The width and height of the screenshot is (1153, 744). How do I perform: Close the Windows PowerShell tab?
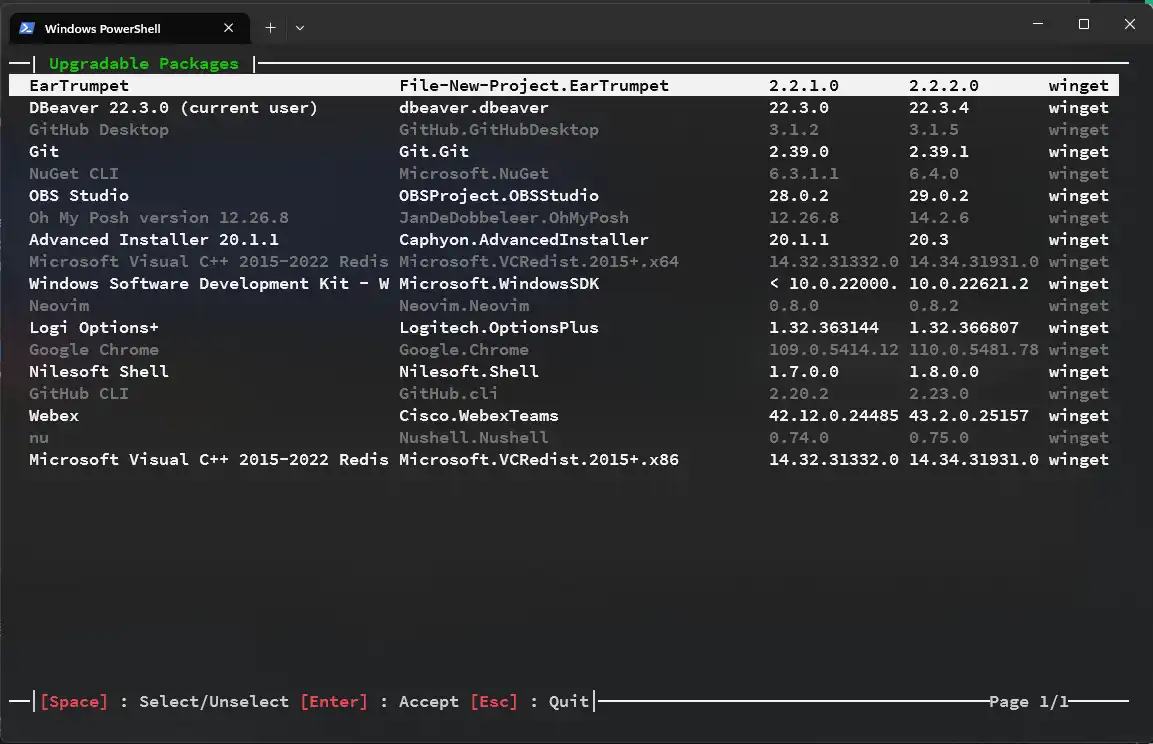[x=229, y=28]
